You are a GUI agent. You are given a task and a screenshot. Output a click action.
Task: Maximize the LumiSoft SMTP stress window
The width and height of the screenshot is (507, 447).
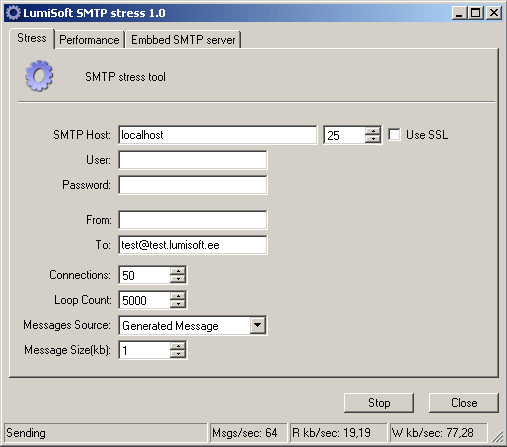click(476, 13)
